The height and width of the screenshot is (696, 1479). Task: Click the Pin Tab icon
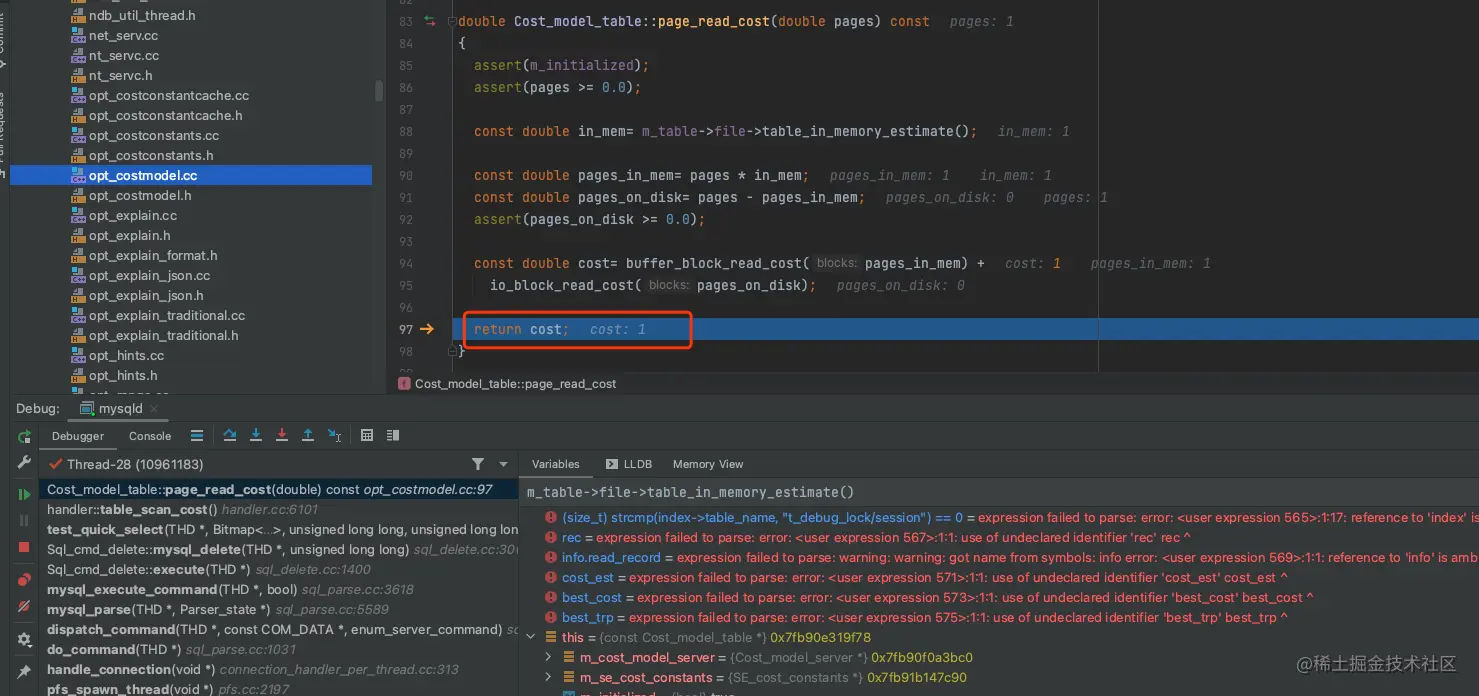click(x=24, y=671)
